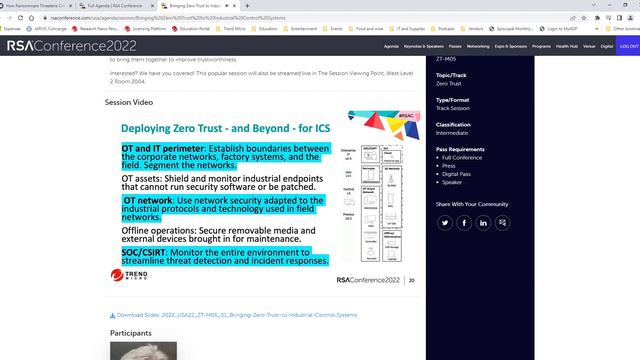Screen dimensions: 640x360
Task: Mute audio on the Bringing Zero Trust tab
Action: click(x=227, y=6)
